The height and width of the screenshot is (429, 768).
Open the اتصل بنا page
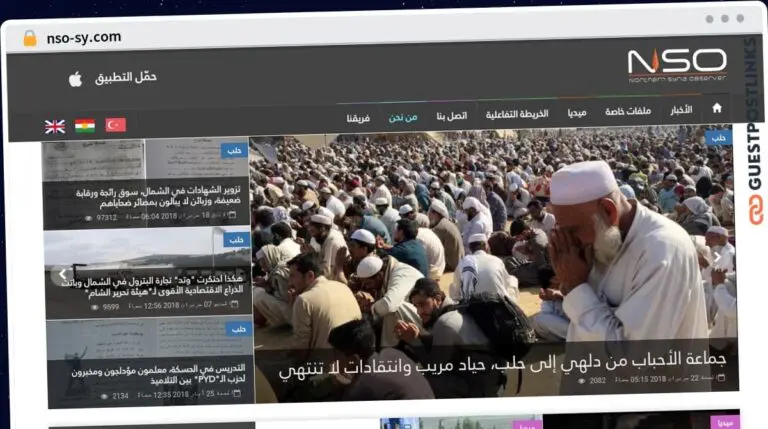click(451, 116)
